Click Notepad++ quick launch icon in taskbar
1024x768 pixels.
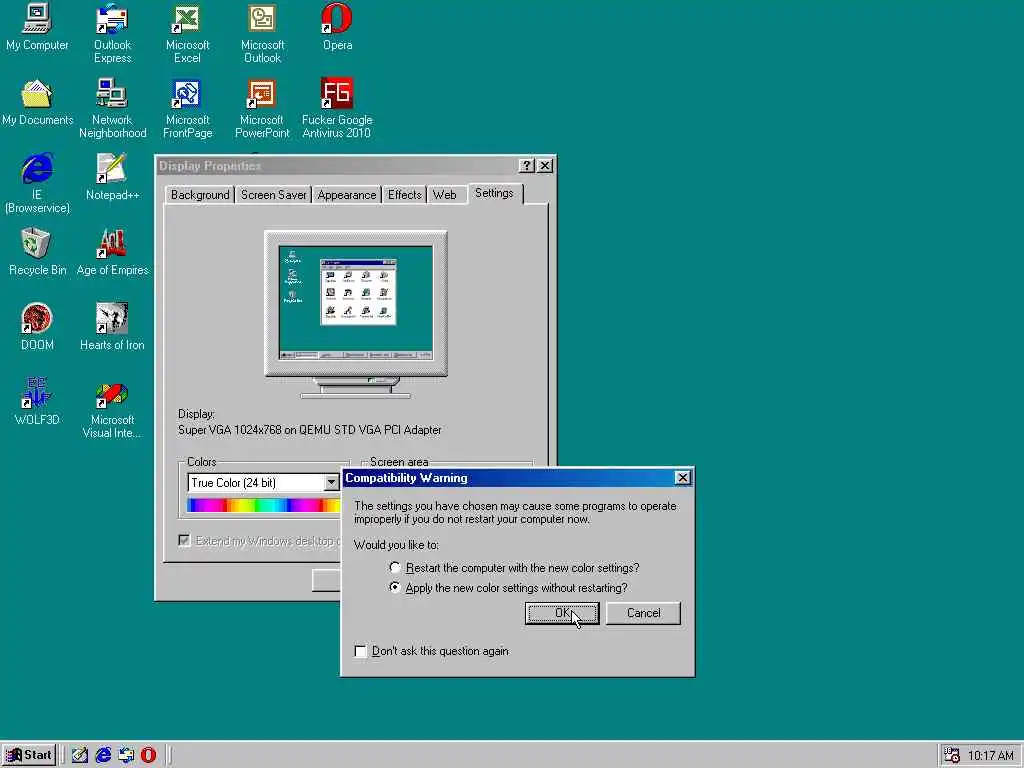tap(80, 755)
